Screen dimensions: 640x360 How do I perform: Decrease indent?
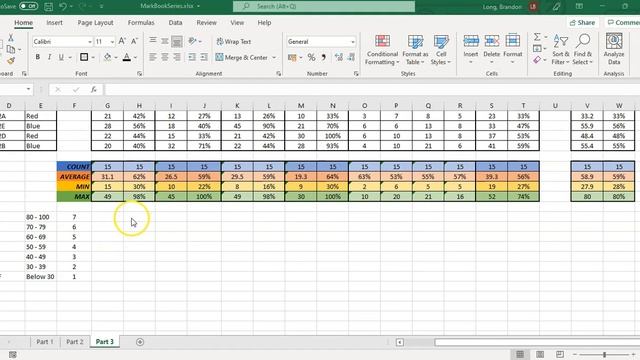point(192,57)
